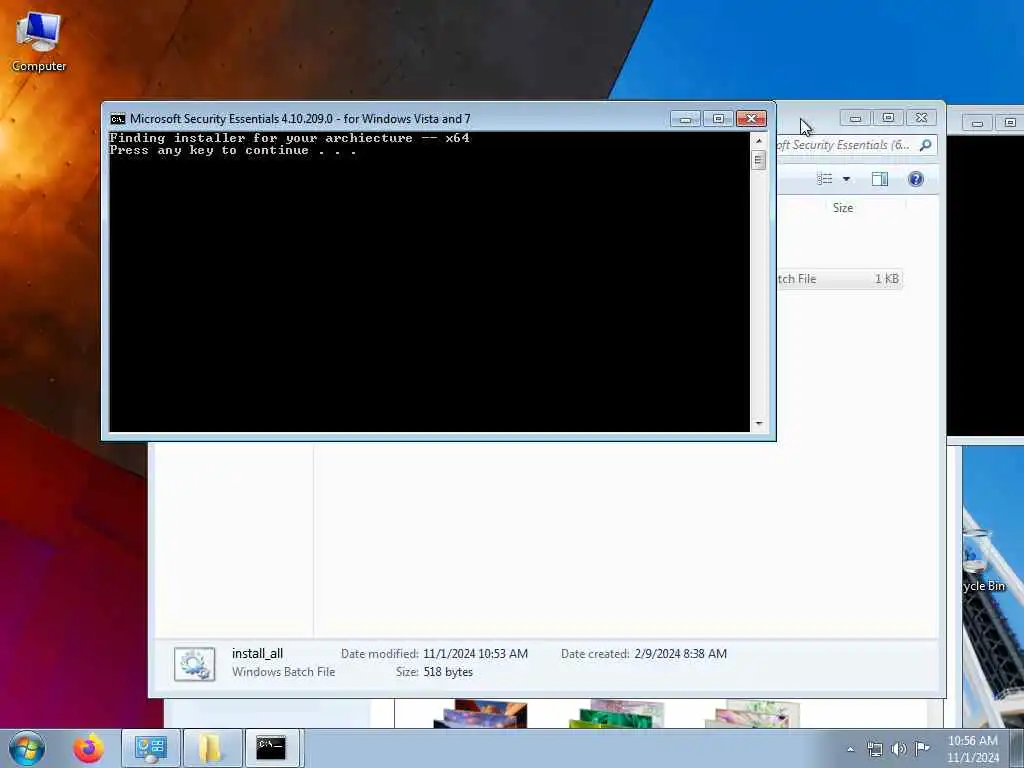This screenshot has width=1024, height=768.
Task: Open the clock showing 10:56 AM
Action: [x=973, y=749]
